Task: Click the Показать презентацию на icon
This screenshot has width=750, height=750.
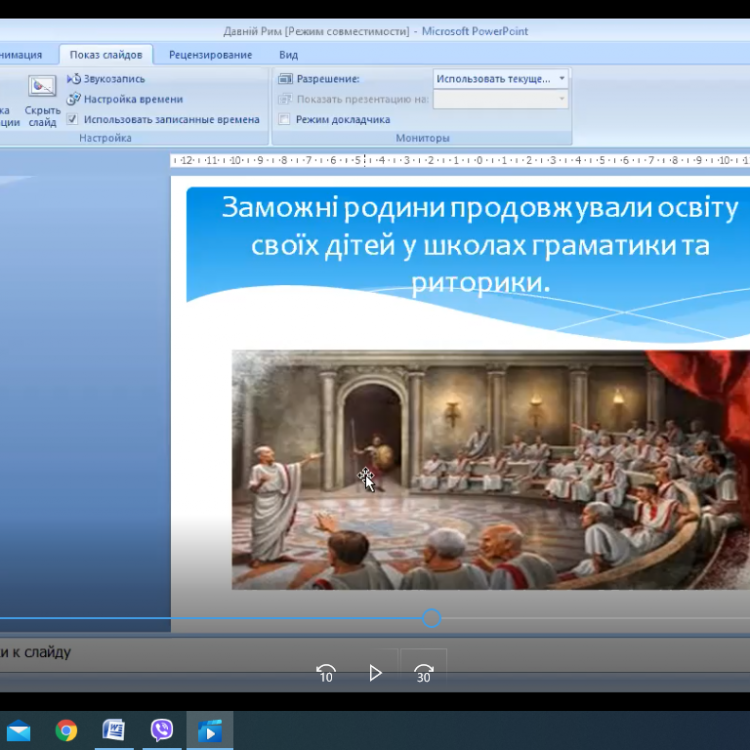Action: (x=285, y=99)
